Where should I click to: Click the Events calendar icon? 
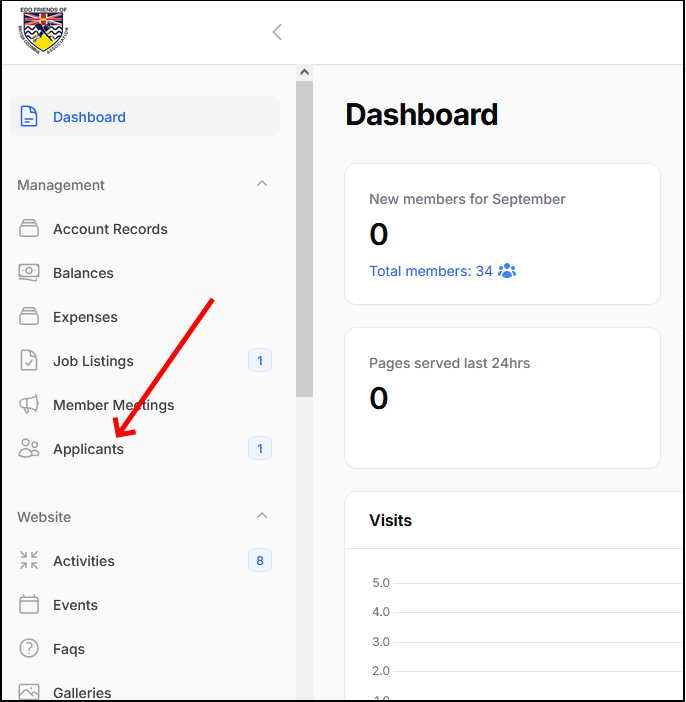29,605
